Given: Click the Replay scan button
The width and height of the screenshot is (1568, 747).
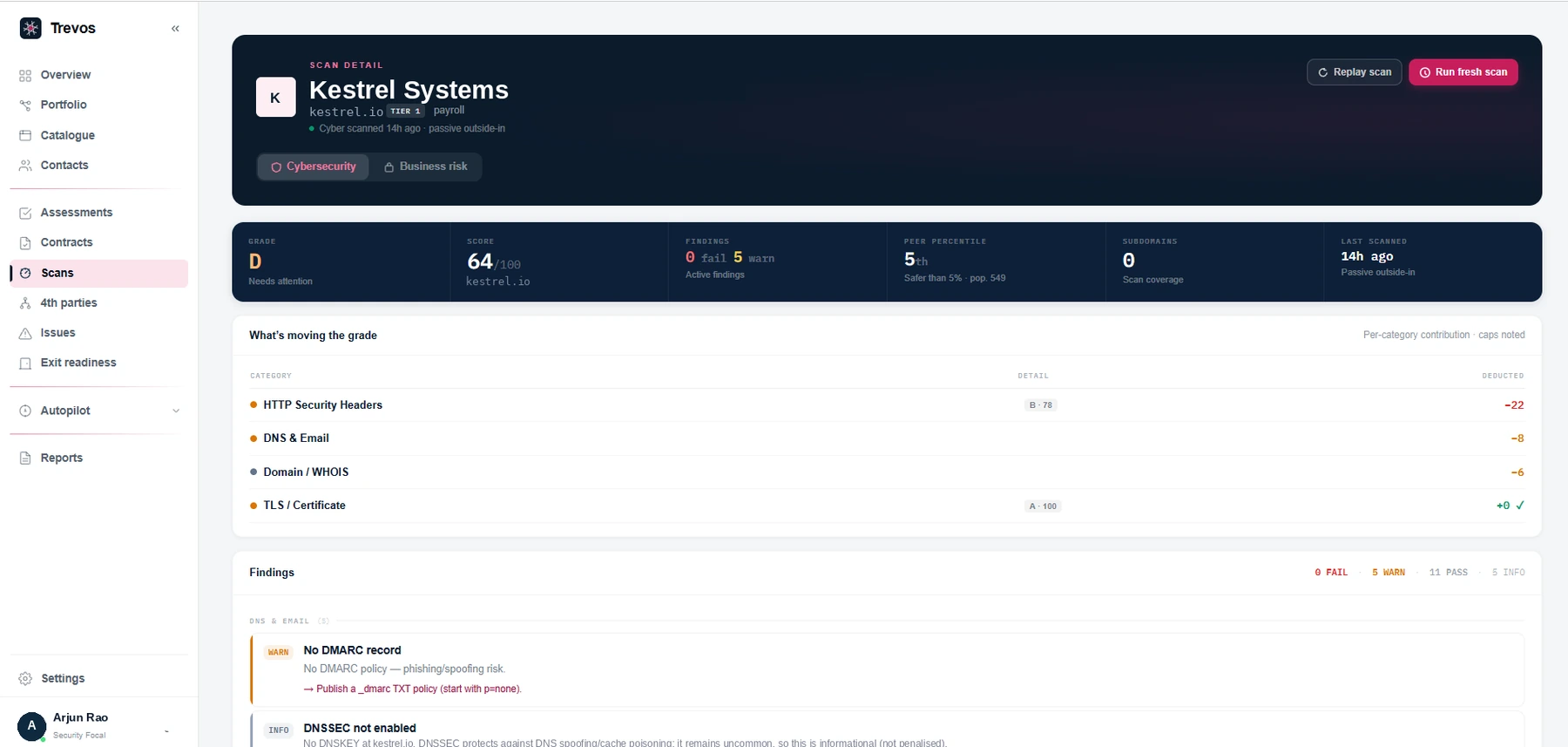Looking at the screenshot, I should click(x=1355, y=72).
